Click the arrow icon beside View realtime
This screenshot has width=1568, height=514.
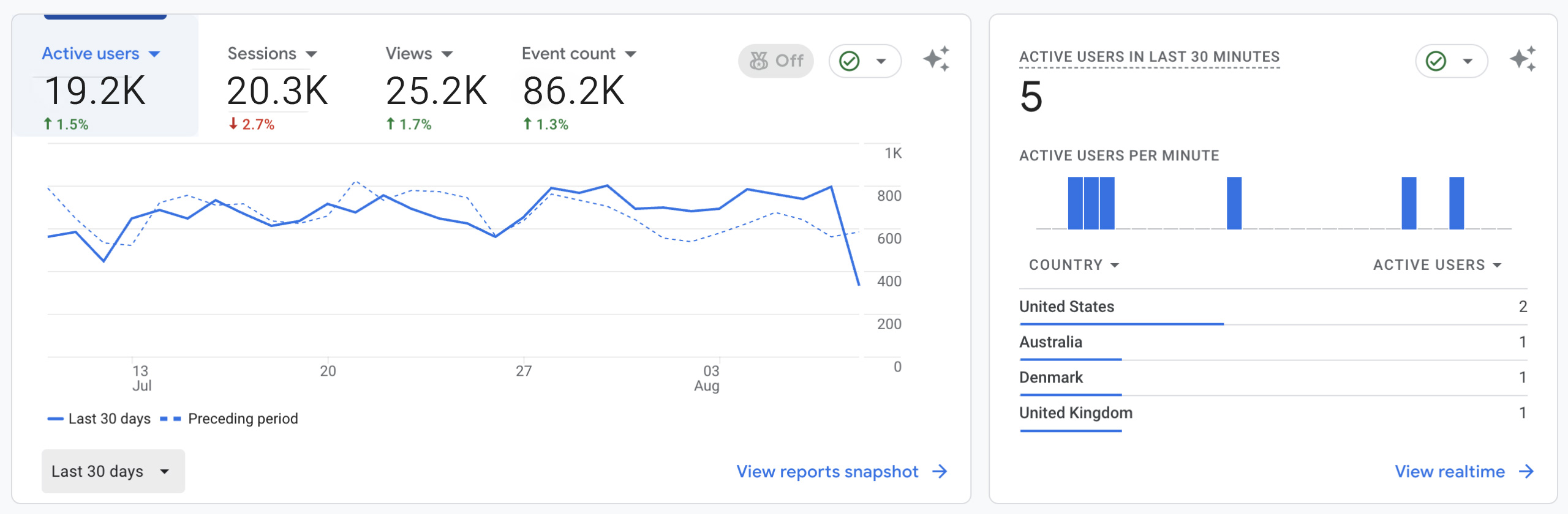coord(1526,471)
